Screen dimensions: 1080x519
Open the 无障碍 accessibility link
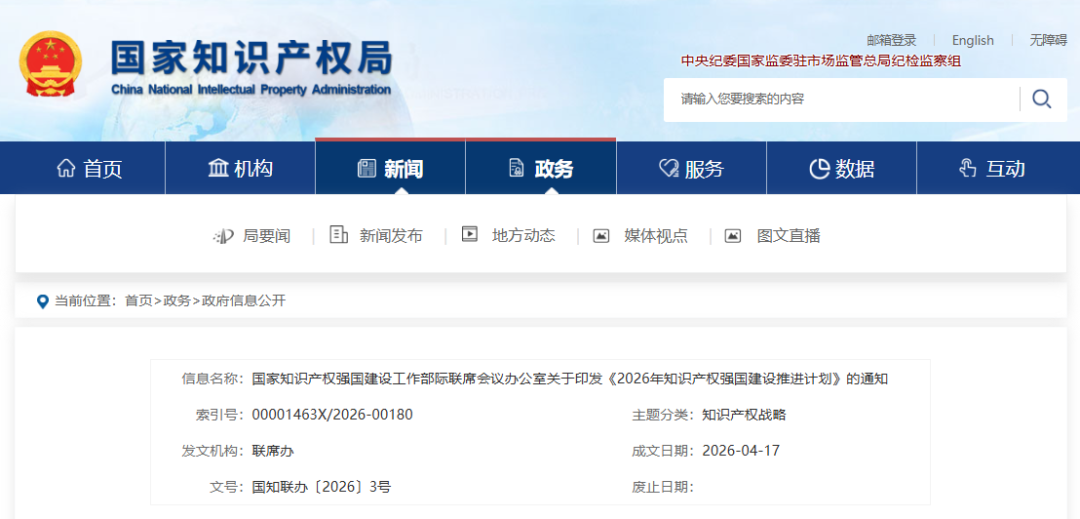pos(1048,41)
